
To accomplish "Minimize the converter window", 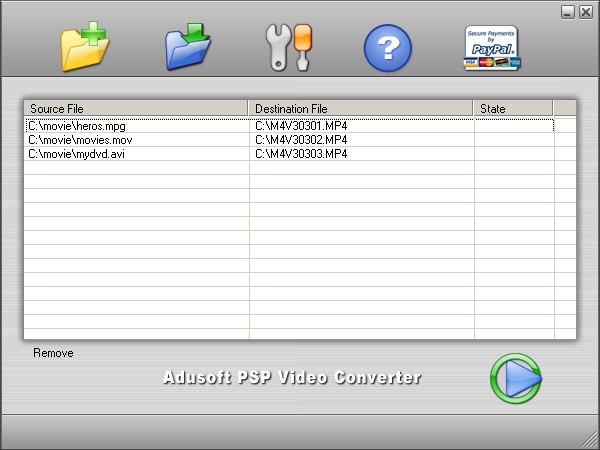I will point(568,12).
